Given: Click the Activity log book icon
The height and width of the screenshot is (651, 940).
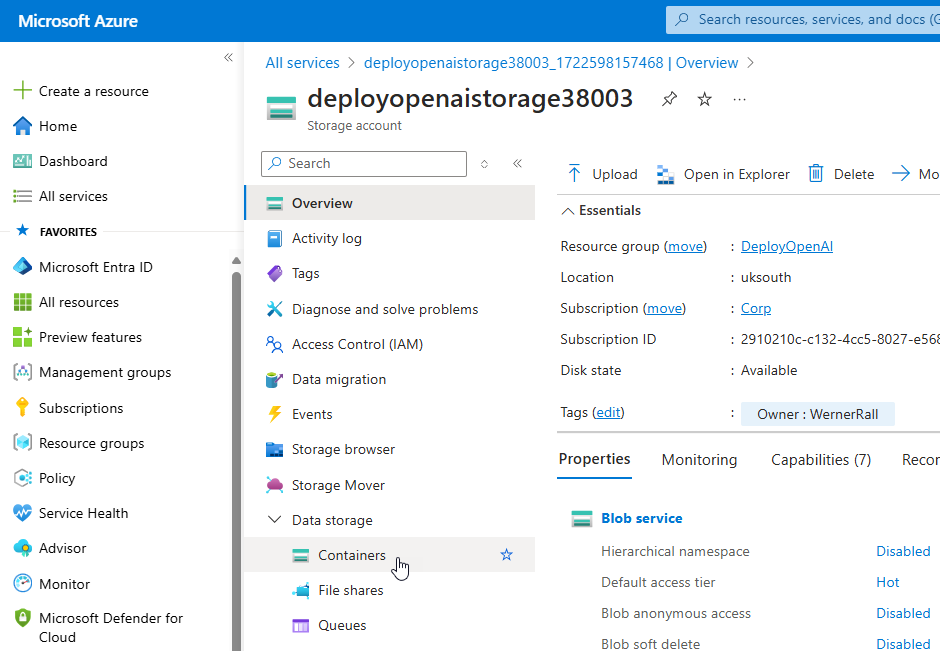Looking at the screenshot, I should [x=274, y=239].
